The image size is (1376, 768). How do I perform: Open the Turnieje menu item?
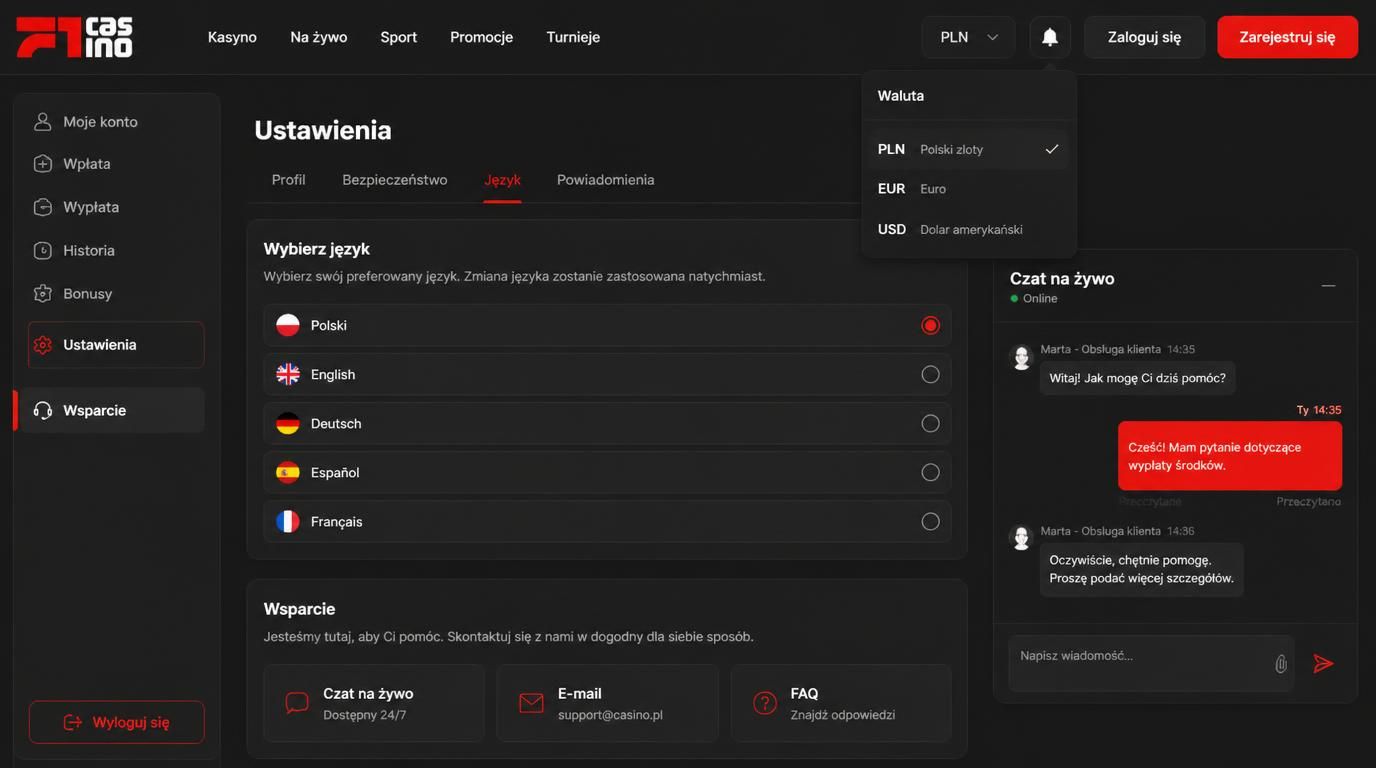tap(573, 37)
